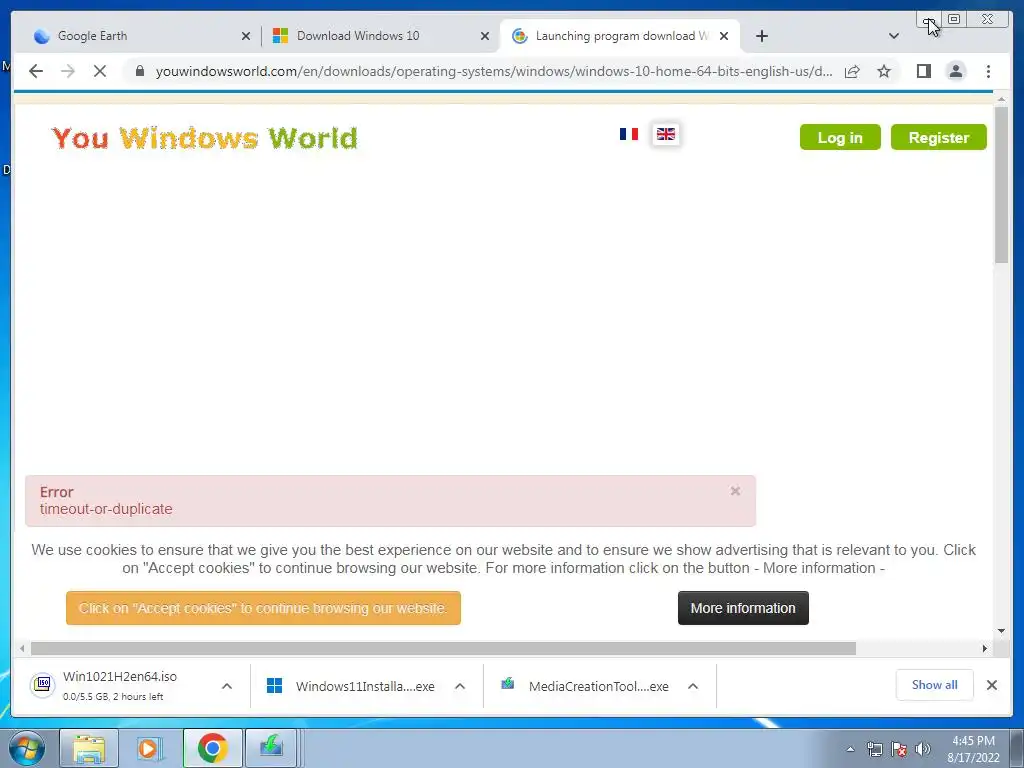Close the Launching program download tab

[x=724, y=36]
